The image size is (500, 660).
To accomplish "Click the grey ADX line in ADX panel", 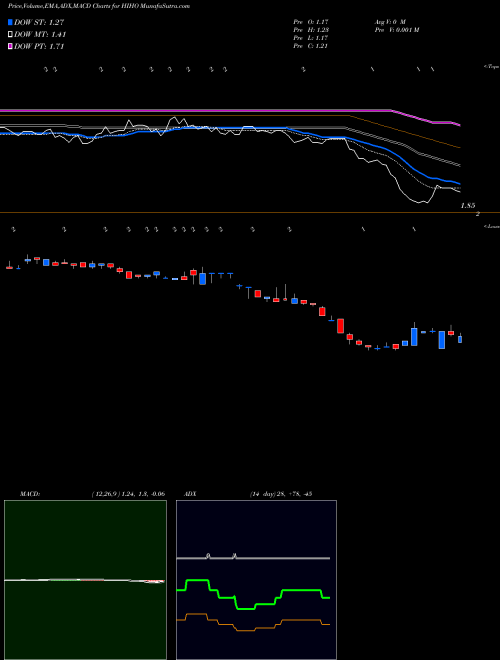I will (x=253, y=558).
